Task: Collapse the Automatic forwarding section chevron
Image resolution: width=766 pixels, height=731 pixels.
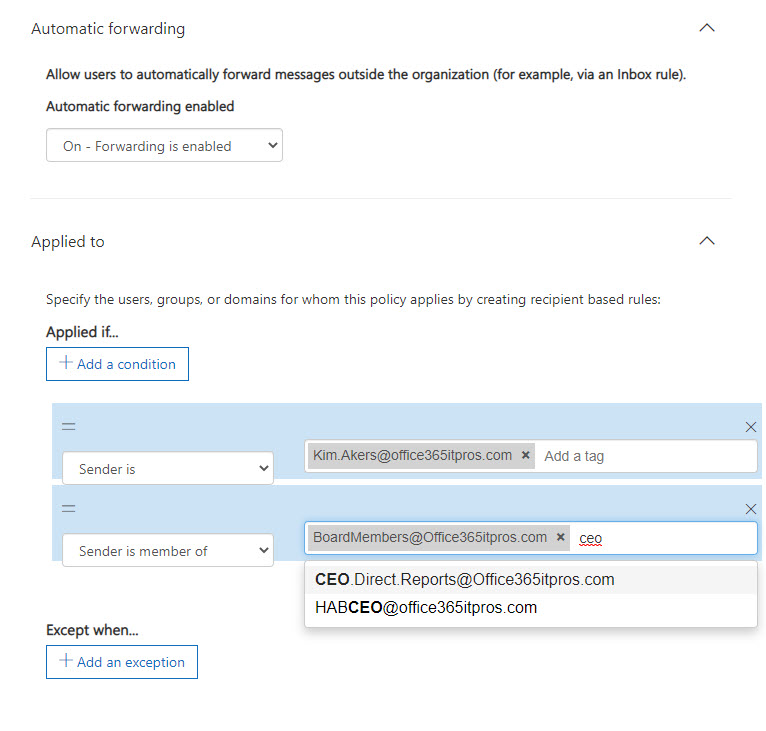Action: tap(707, 28)
